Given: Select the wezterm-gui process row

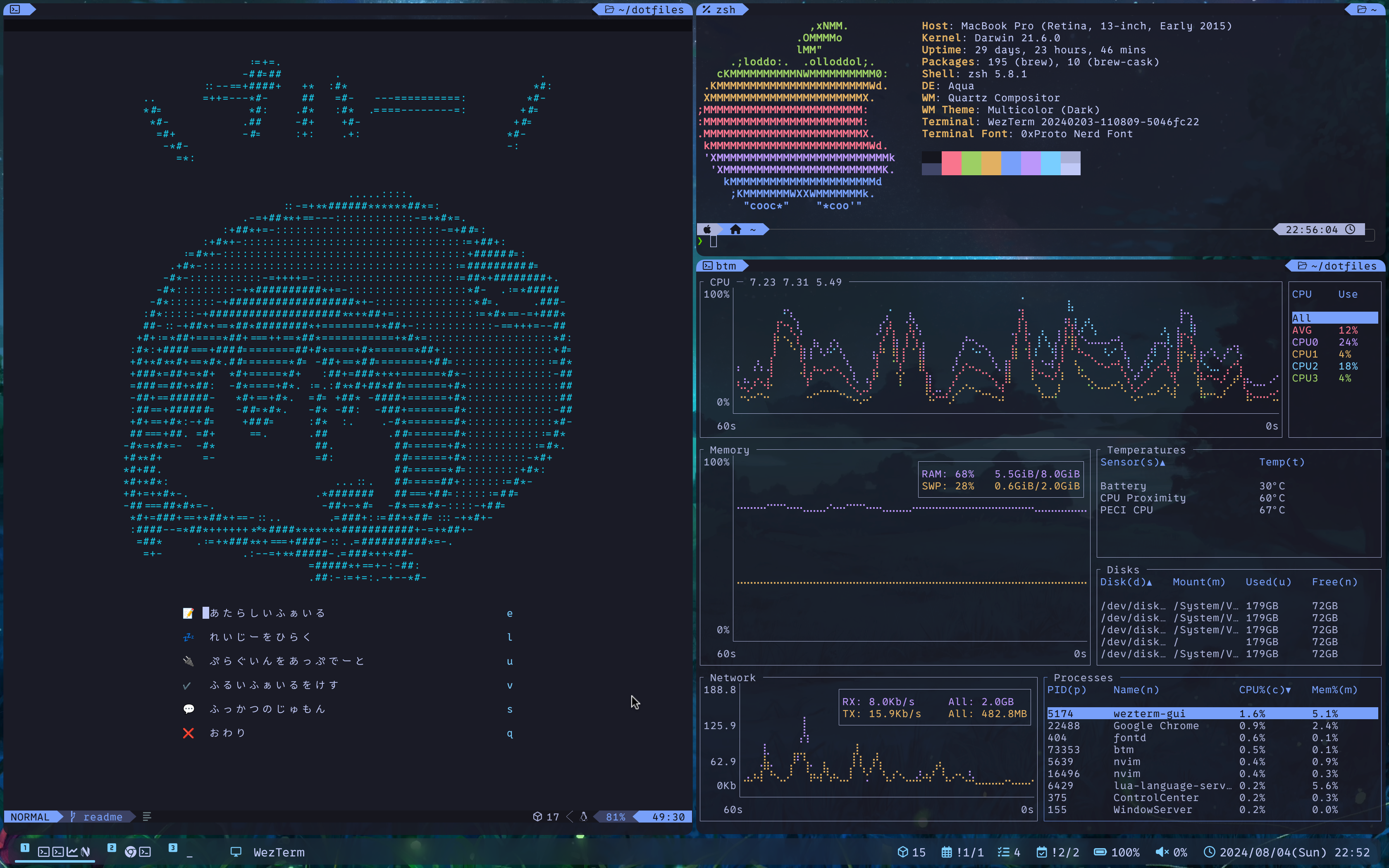Looking at the screenshot, I should (1212, 713).
